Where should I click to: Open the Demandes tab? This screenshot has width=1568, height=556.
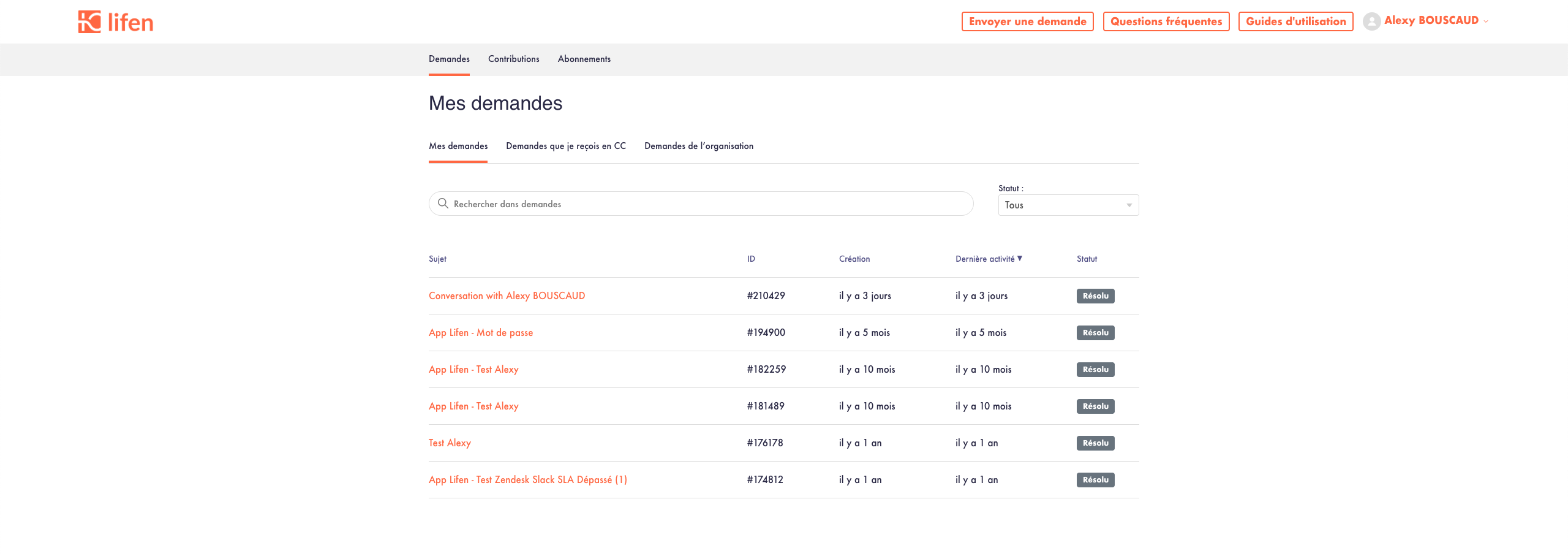[x=449, y=59]
